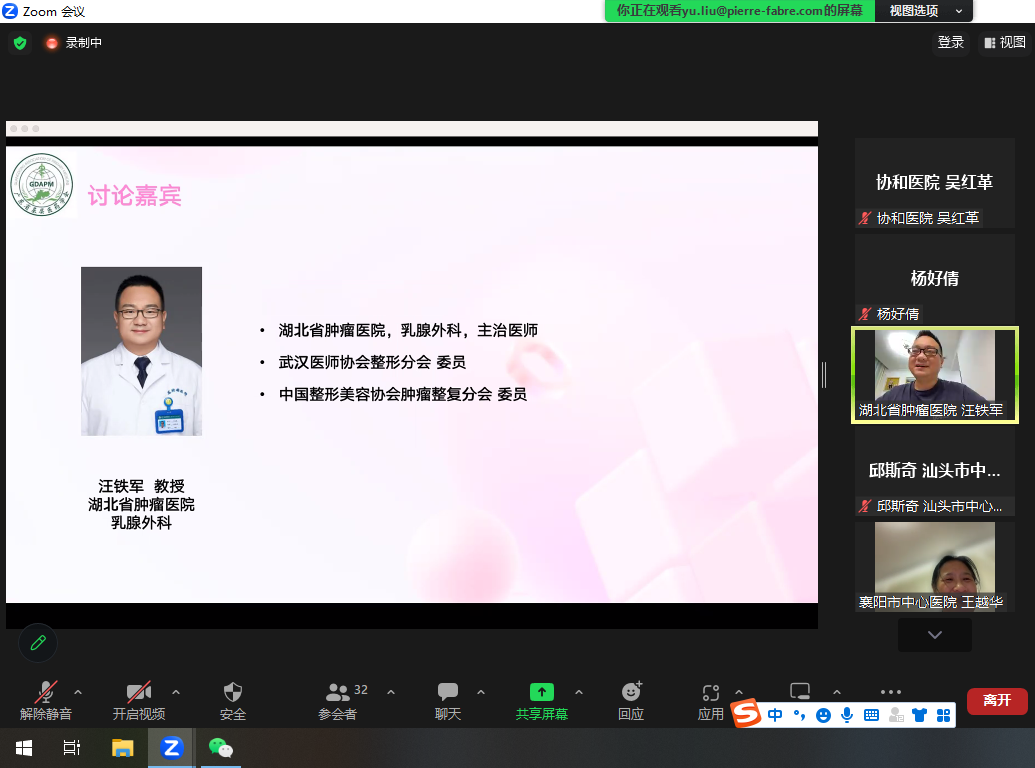The image size is (1035, 768).
Task: Open the 回应 reactions emoji picker
Action: pos(631,700)
